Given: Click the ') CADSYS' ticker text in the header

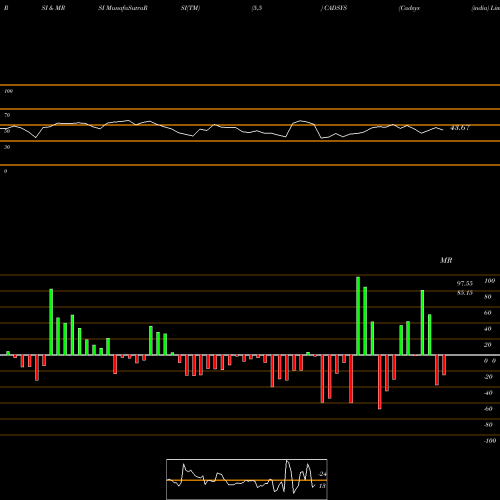Looking at the screenshot, I should point(334,8).
